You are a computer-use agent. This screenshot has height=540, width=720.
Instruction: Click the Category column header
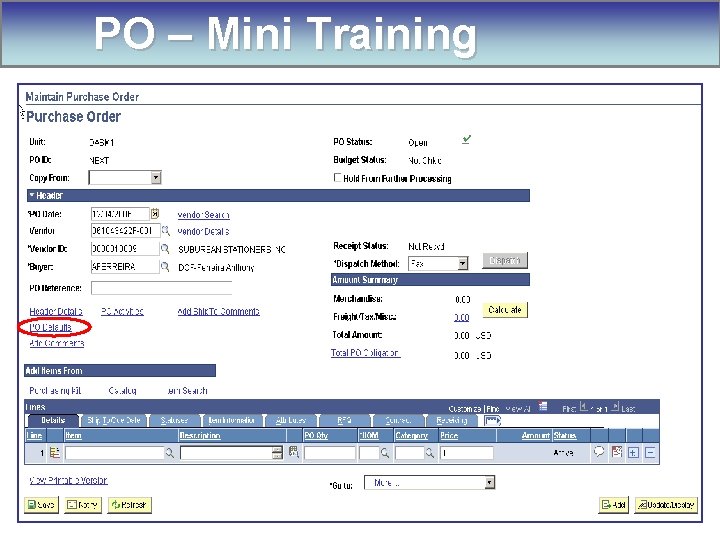411,435
